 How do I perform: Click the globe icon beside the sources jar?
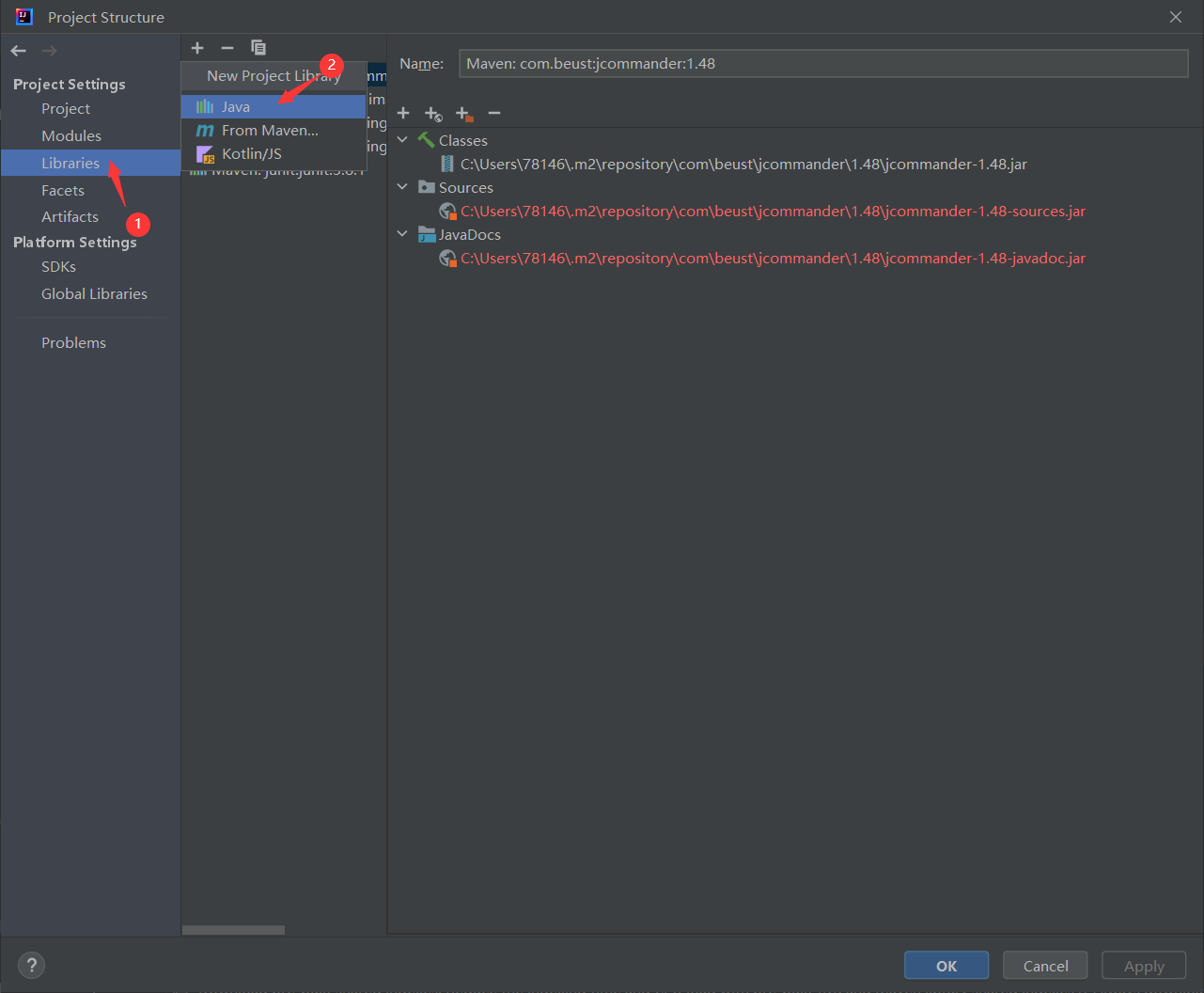click(448, 212)
